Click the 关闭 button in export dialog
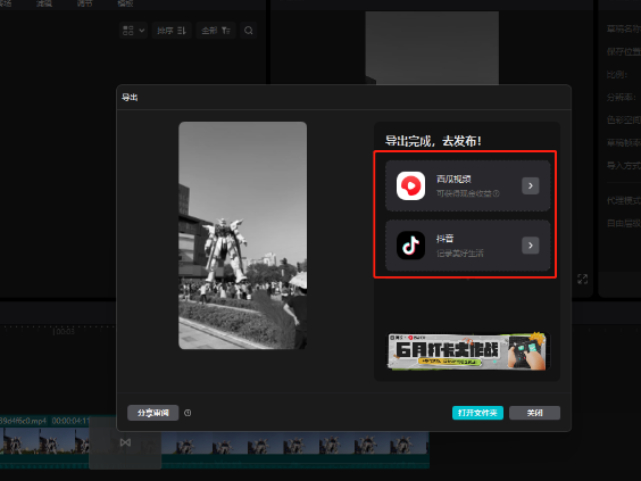This screenshot has height=481, width=641. point(535,413)
